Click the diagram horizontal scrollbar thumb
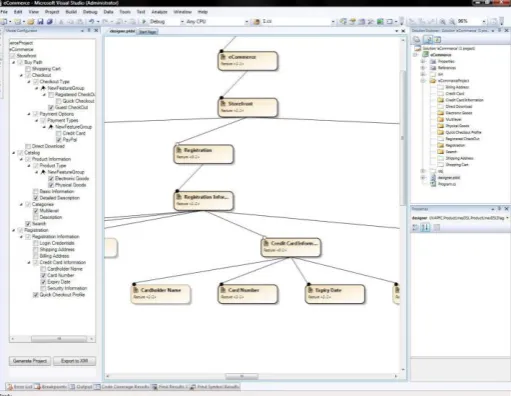The image size is (511, 396). click(242, 376)
